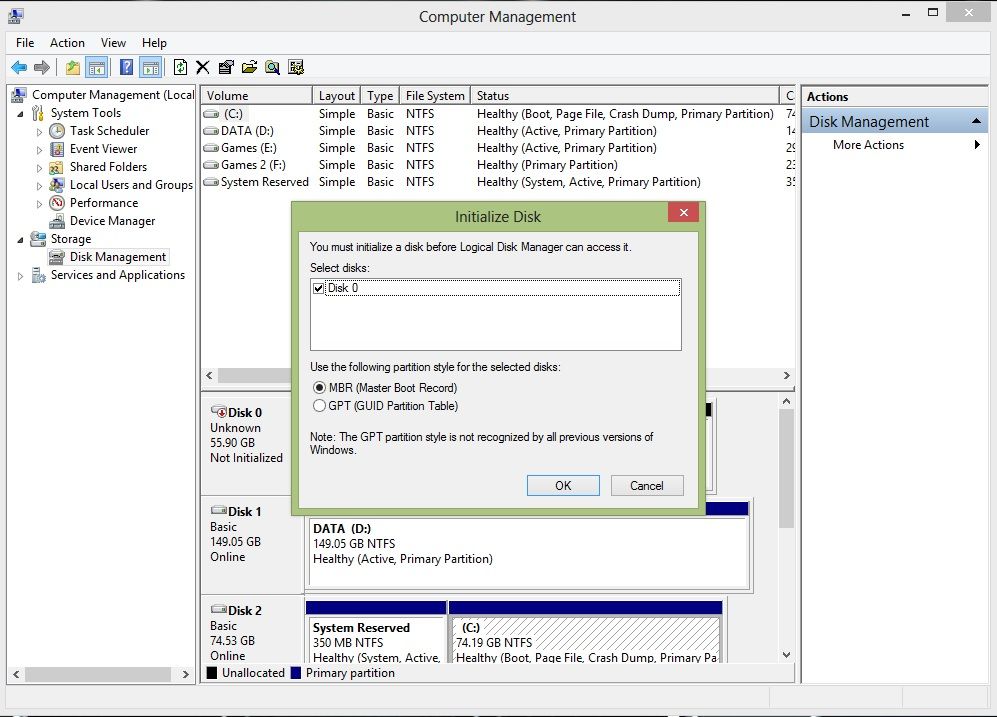Expand the Shared Folders node arrow
The height and width of the screenshot is (717, 997).
[x=39, y=168]
